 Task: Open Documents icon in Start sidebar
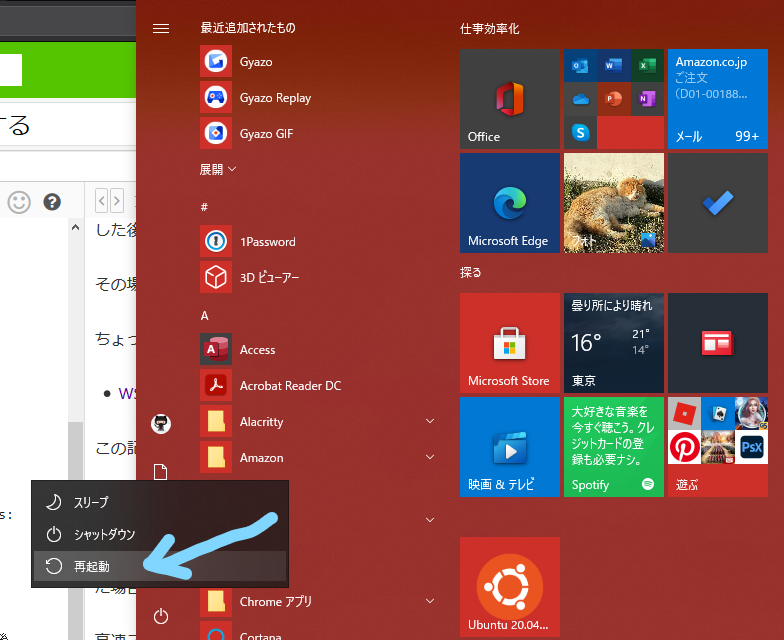pos(160,472)
